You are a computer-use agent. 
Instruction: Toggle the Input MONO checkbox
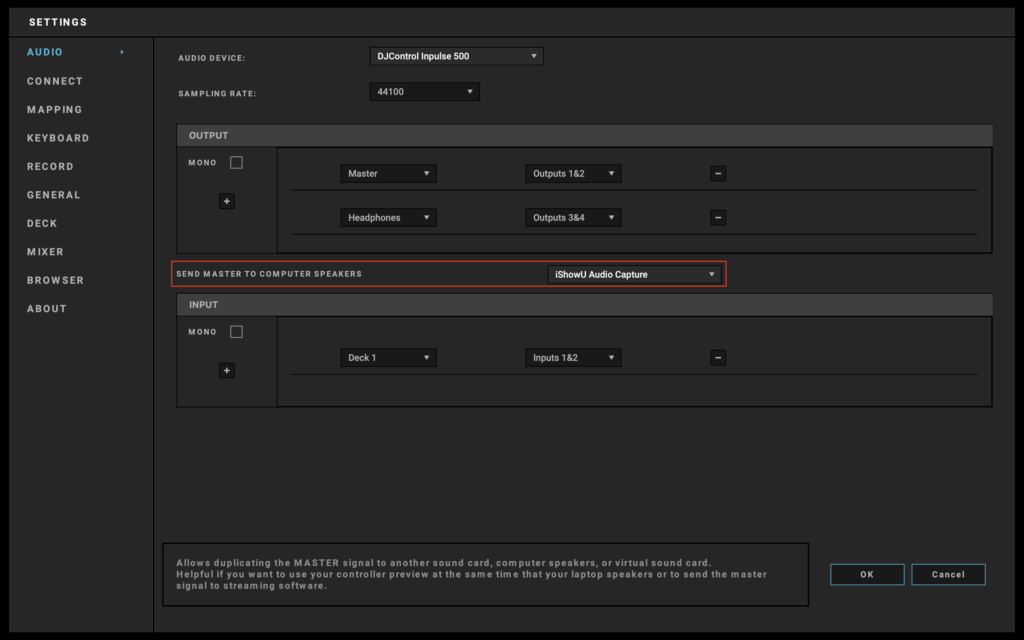(236, 332)
